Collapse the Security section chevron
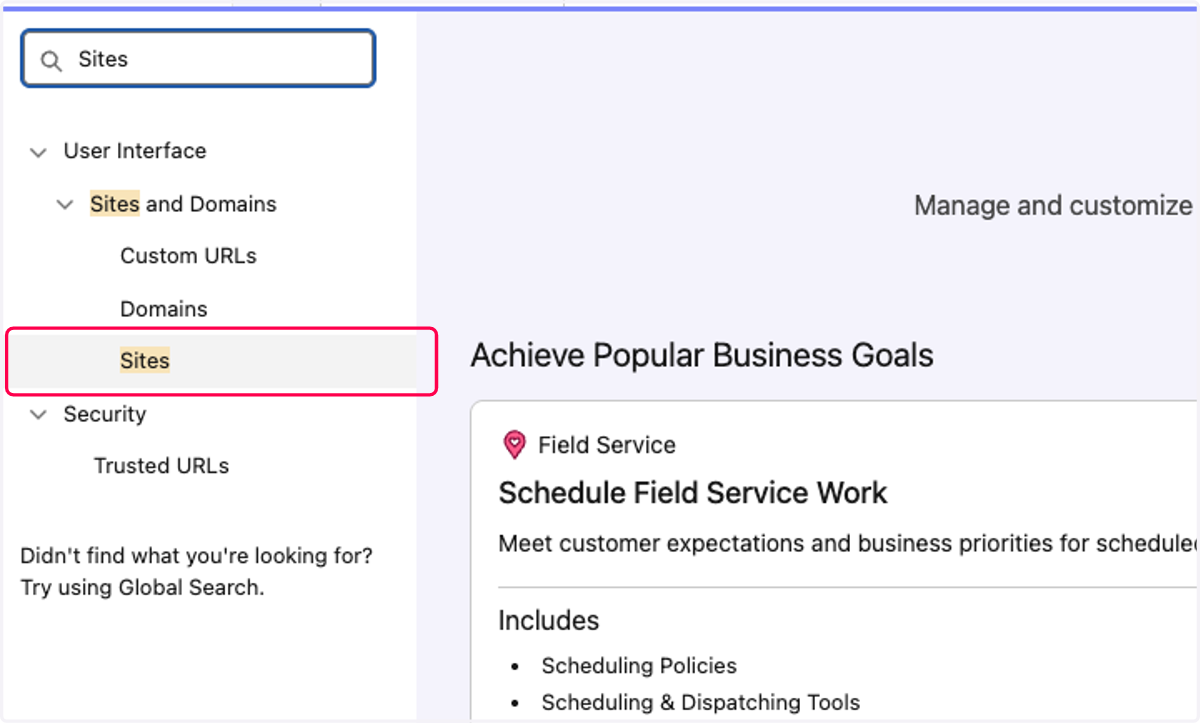The image size is (1200, 723). [39, 415]
